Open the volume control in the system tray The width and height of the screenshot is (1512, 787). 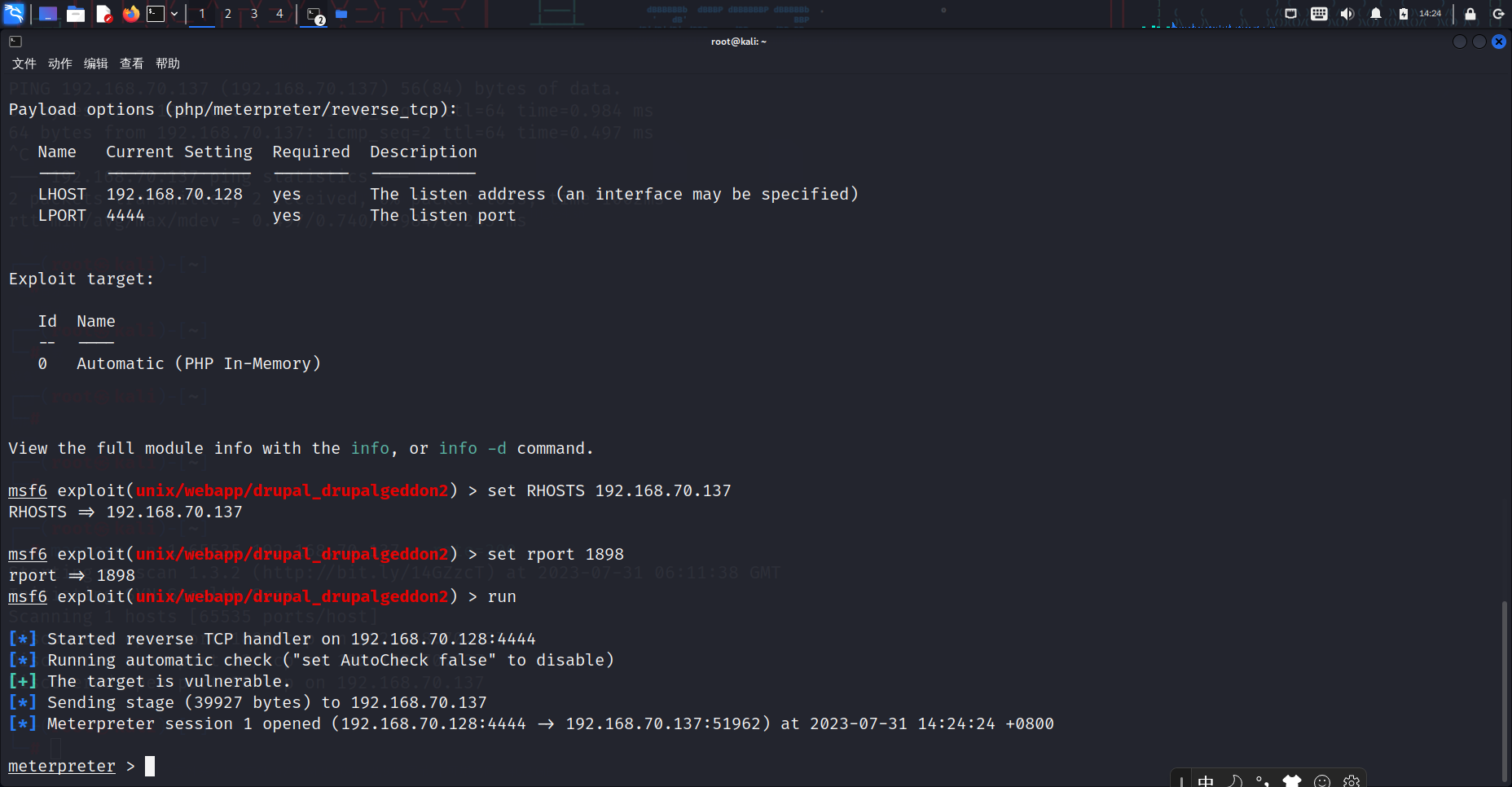[1346, 14]
